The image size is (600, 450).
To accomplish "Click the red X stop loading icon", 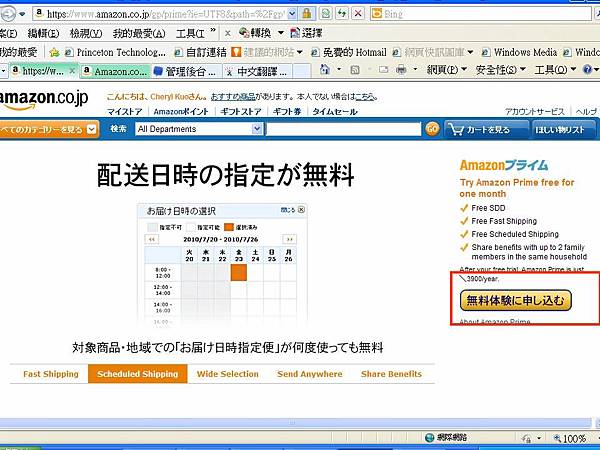I will [358, 14].
